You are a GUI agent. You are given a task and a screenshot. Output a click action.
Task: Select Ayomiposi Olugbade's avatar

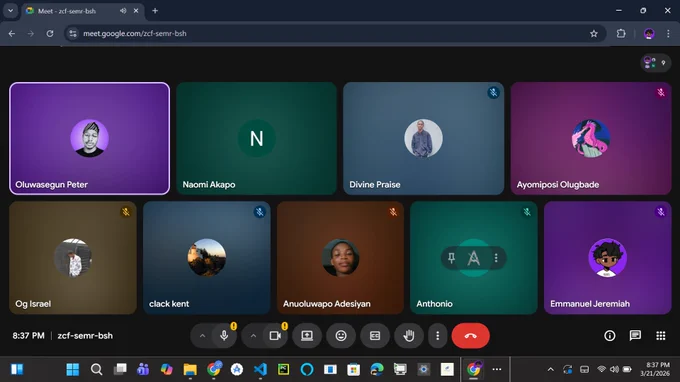[x=591, y=138]
